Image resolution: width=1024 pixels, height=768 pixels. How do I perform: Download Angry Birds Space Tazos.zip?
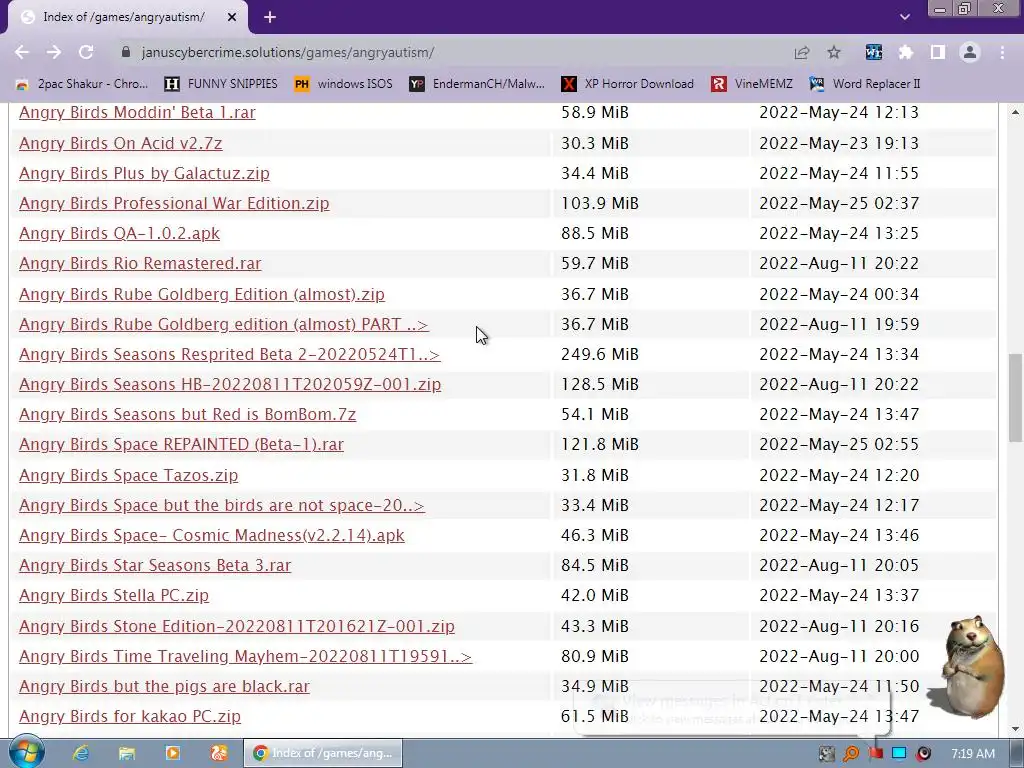pos(129,475)
